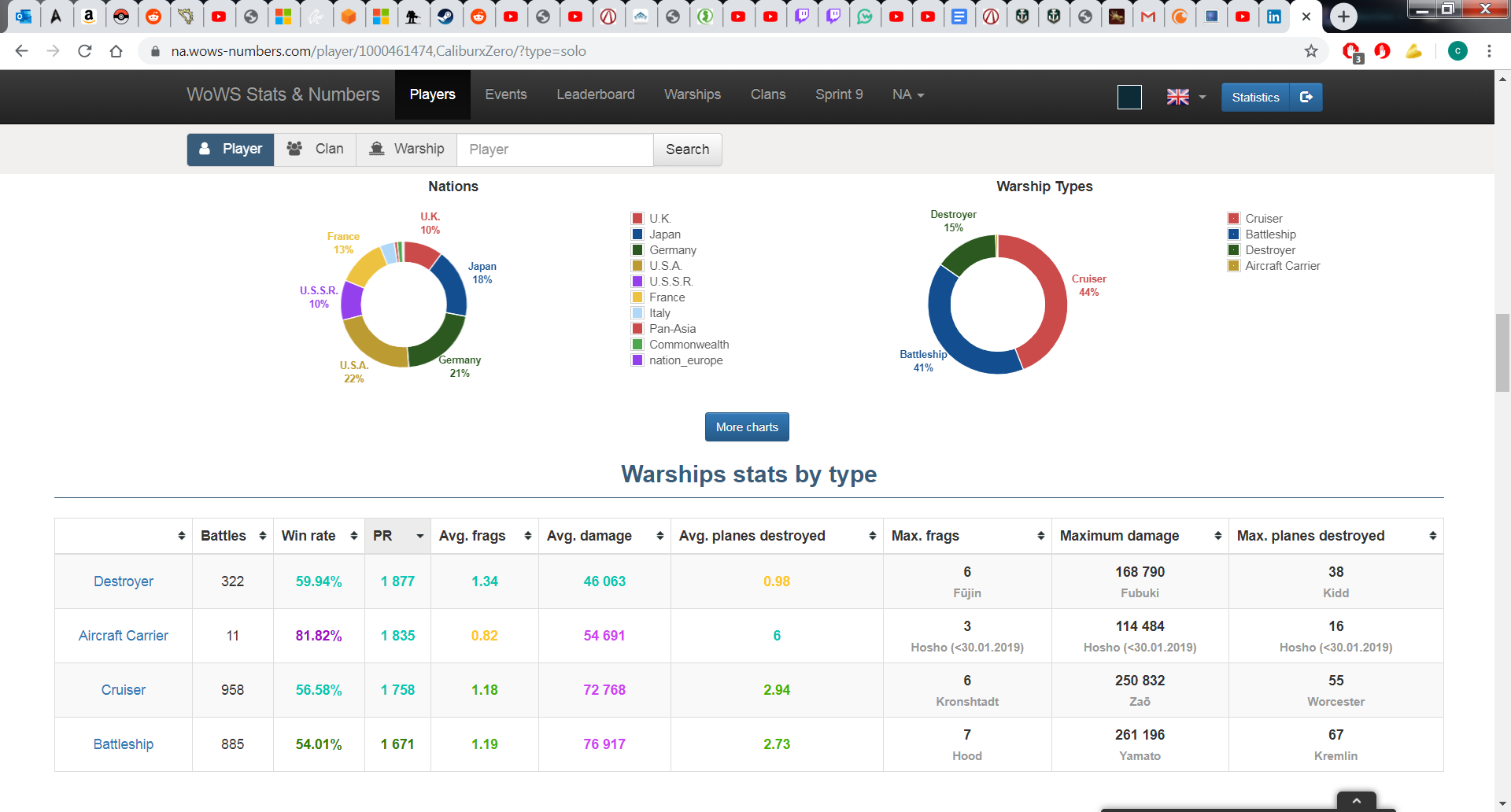
Task: Click the dark theme color square
Action: click(1129, 97)
